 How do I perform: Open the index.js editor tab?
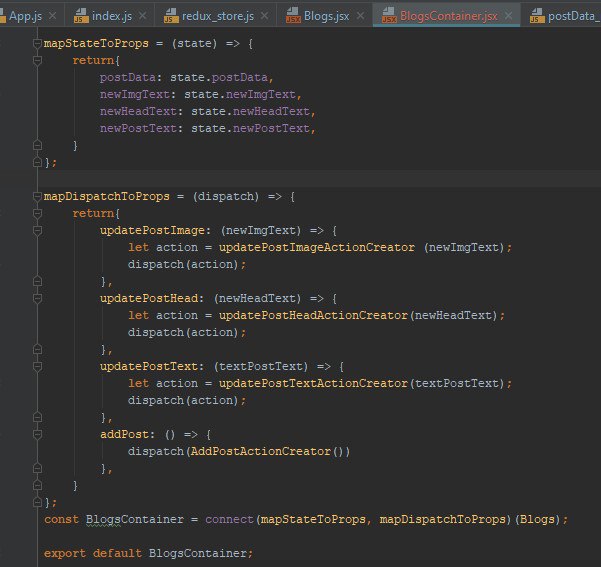coord(110,15)
